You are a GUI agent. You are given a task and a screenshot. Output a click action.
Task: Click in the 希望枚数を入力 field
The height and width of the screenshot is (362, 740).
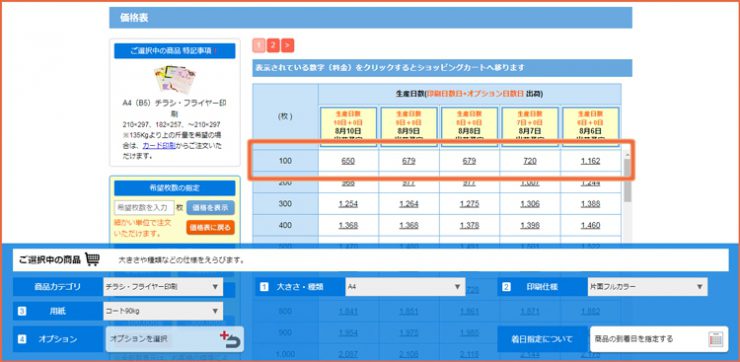click(x=144, y=208)
